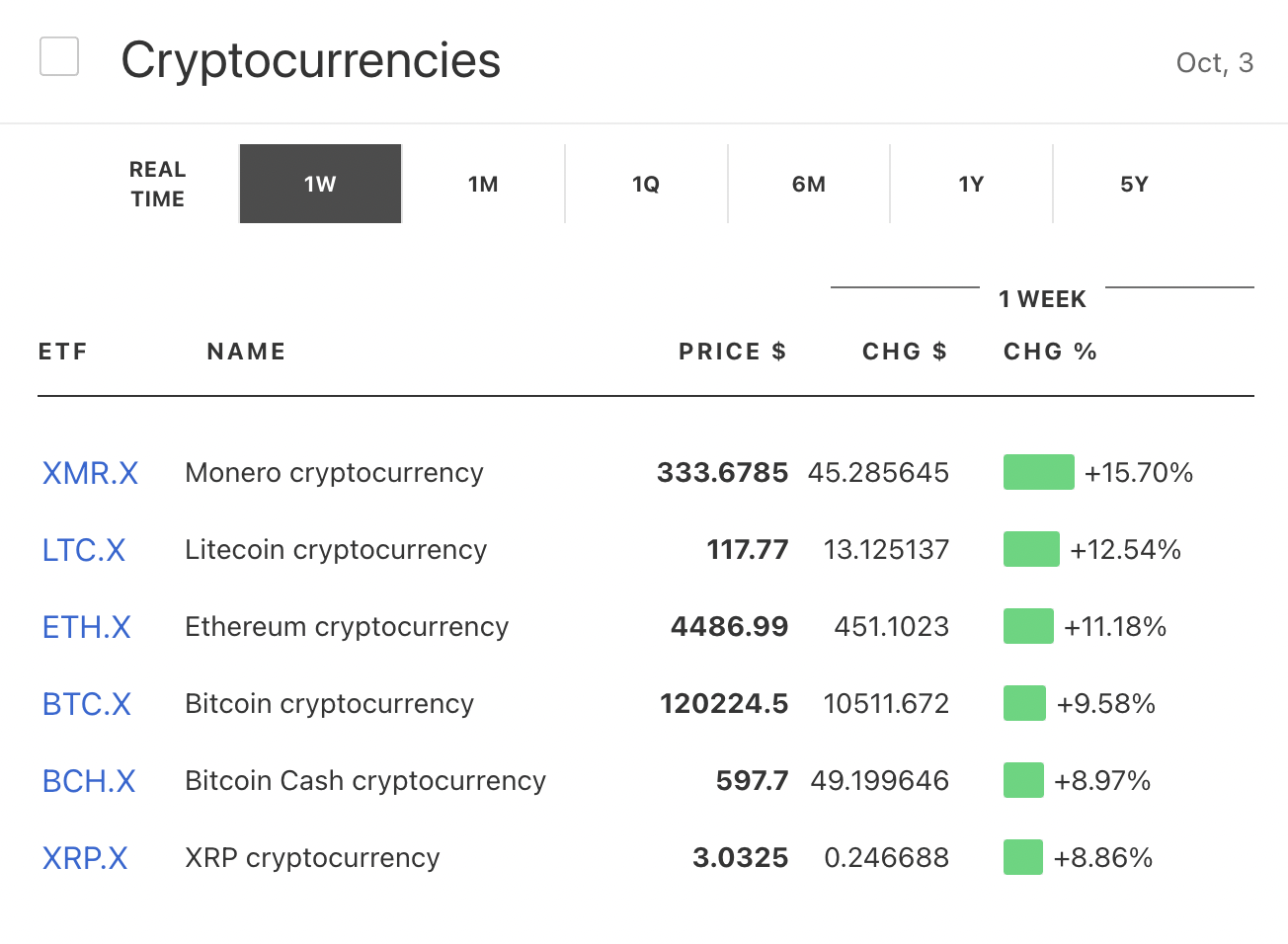Viewport: 1288px width, 944px height.
Task: Choose the 6M time range tab
Action: click(x=809, y=185)
